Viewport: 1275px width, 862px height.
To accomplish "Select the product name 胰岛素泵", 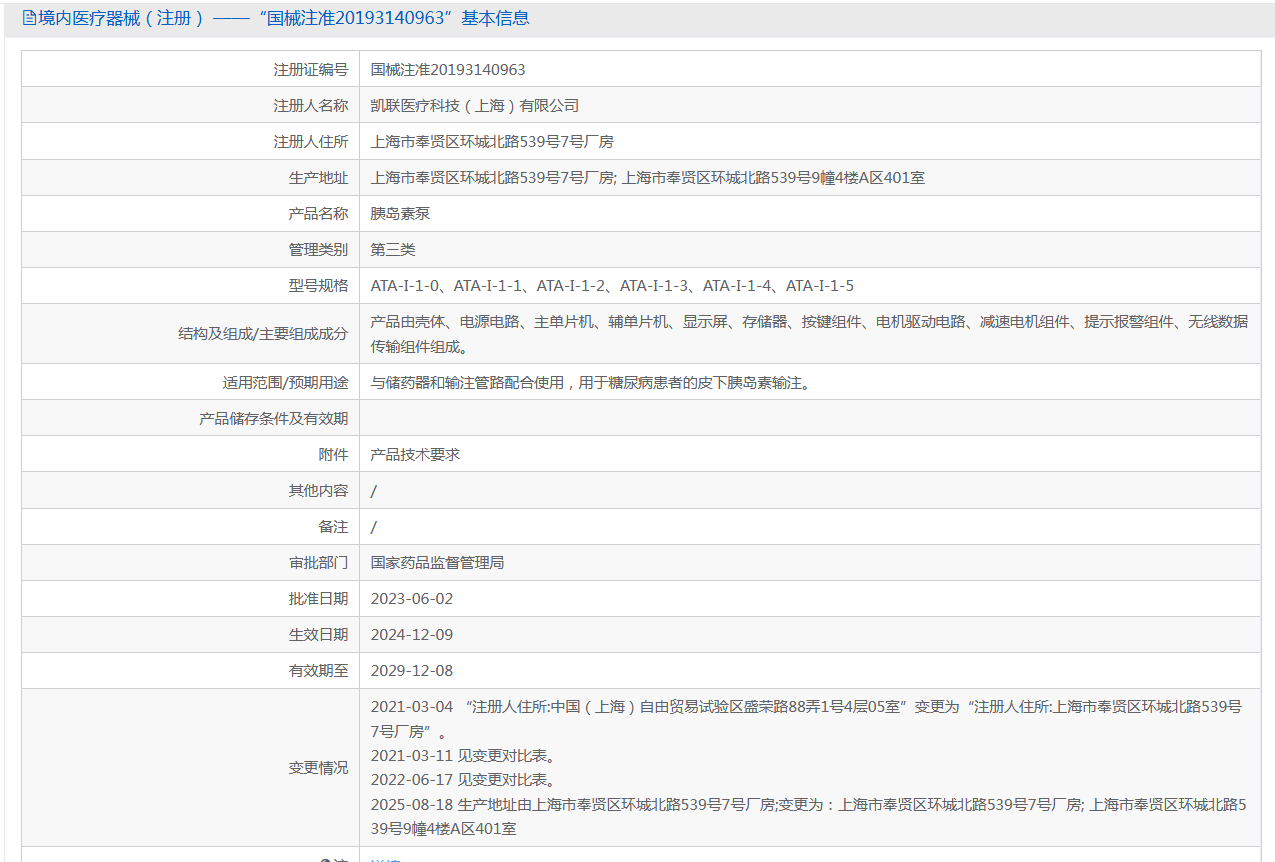I will click(400, 214).
